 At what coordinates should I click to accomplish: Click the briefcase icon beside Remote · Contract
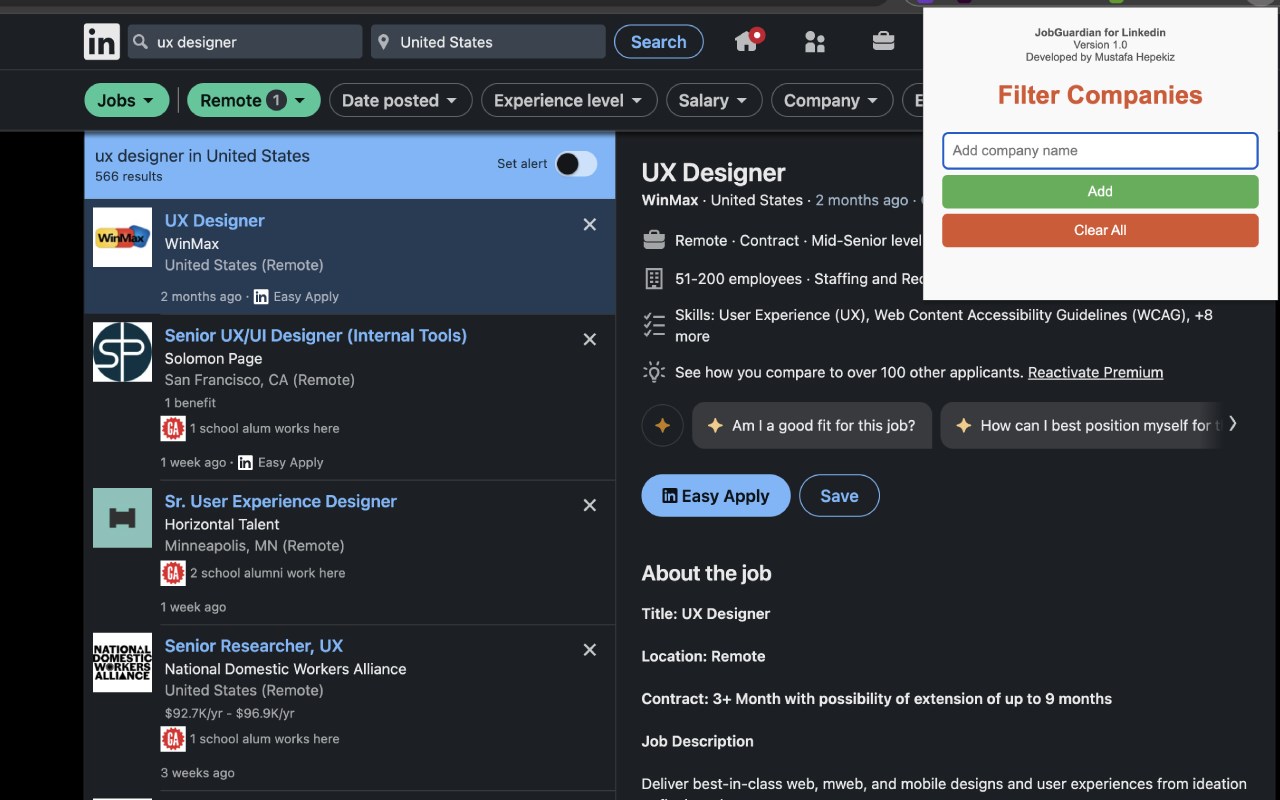pyautogui.click(x=654, y=240)
